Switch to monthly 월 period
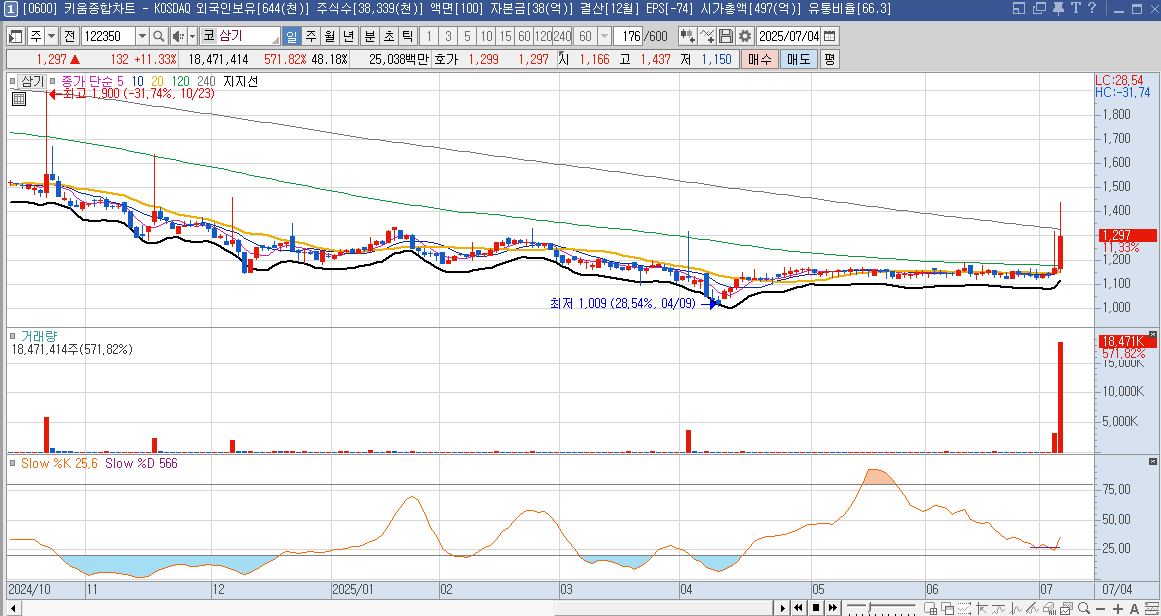The width and height of the screenshot is (1161, 616). (x=329, y=36)
